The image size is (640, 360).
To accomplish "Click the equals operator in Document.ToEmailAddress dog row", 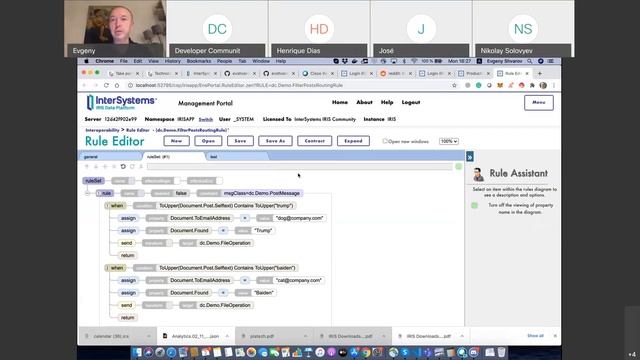I will (x=245, y=218).
